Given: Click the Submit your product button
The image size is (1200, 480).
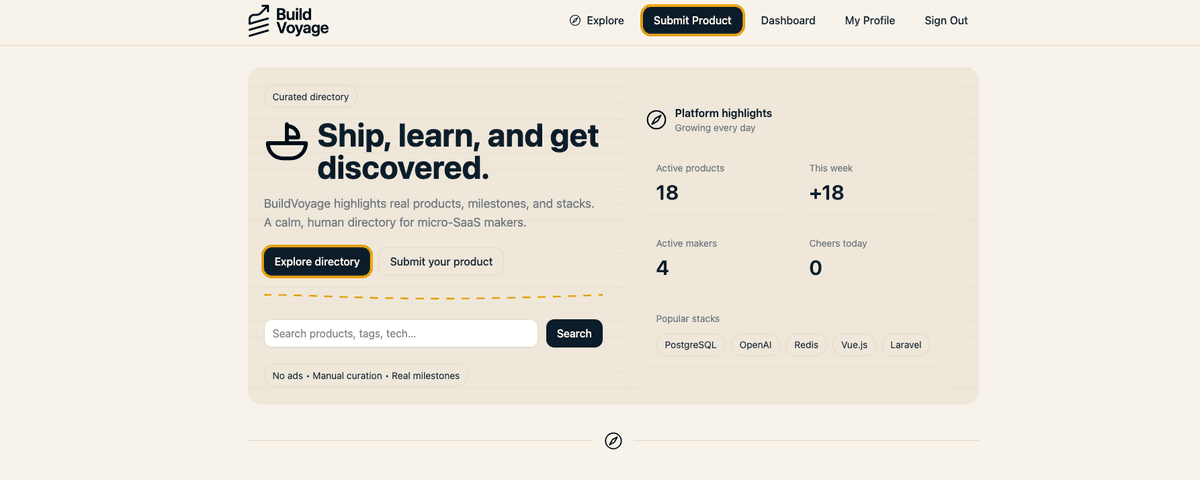Looking at the screenshot, I should tap(441, 262).
